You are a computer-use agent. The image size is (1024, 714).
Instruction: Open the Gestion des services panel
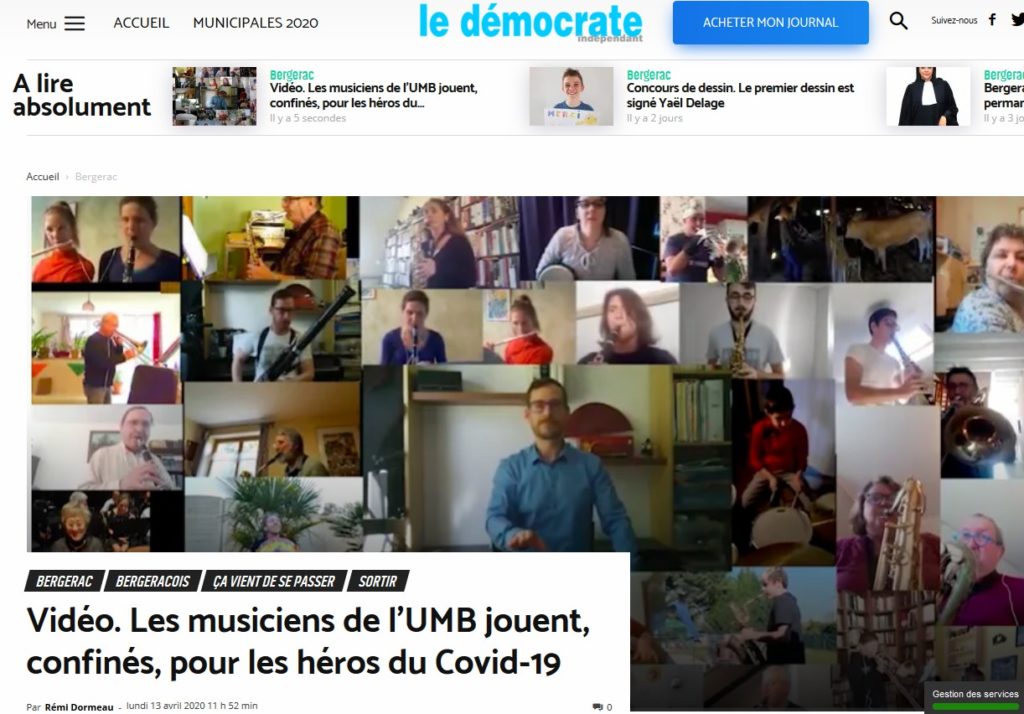[x=974, y=698]
